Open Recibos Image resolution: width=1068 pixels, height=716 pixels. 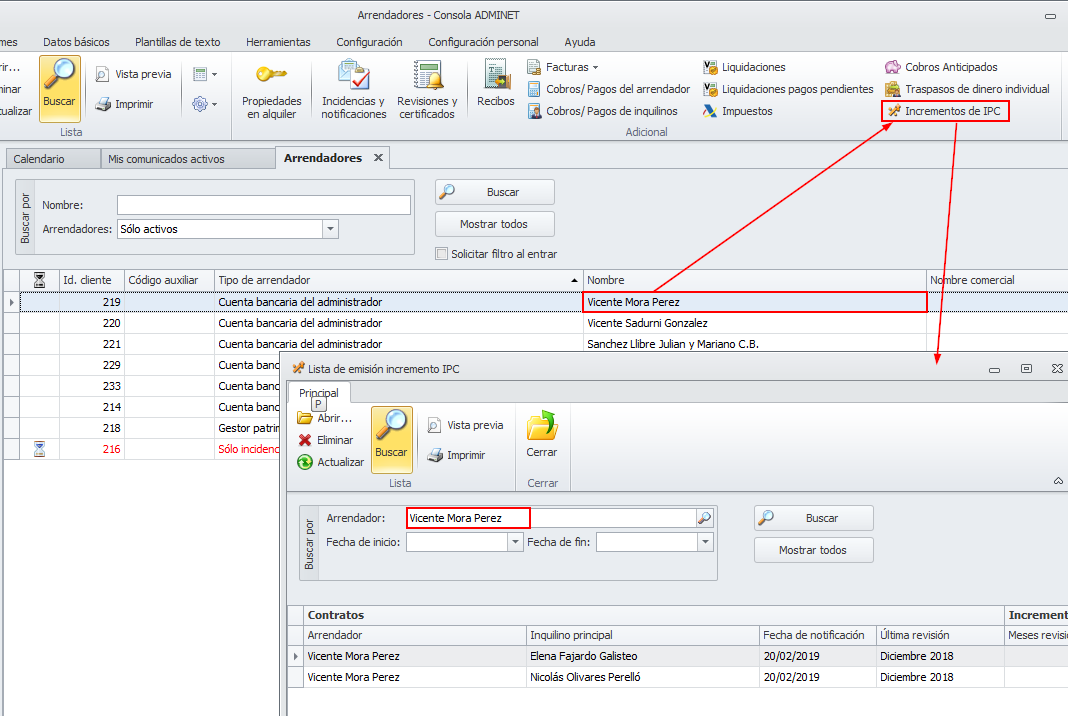(496, 83)
